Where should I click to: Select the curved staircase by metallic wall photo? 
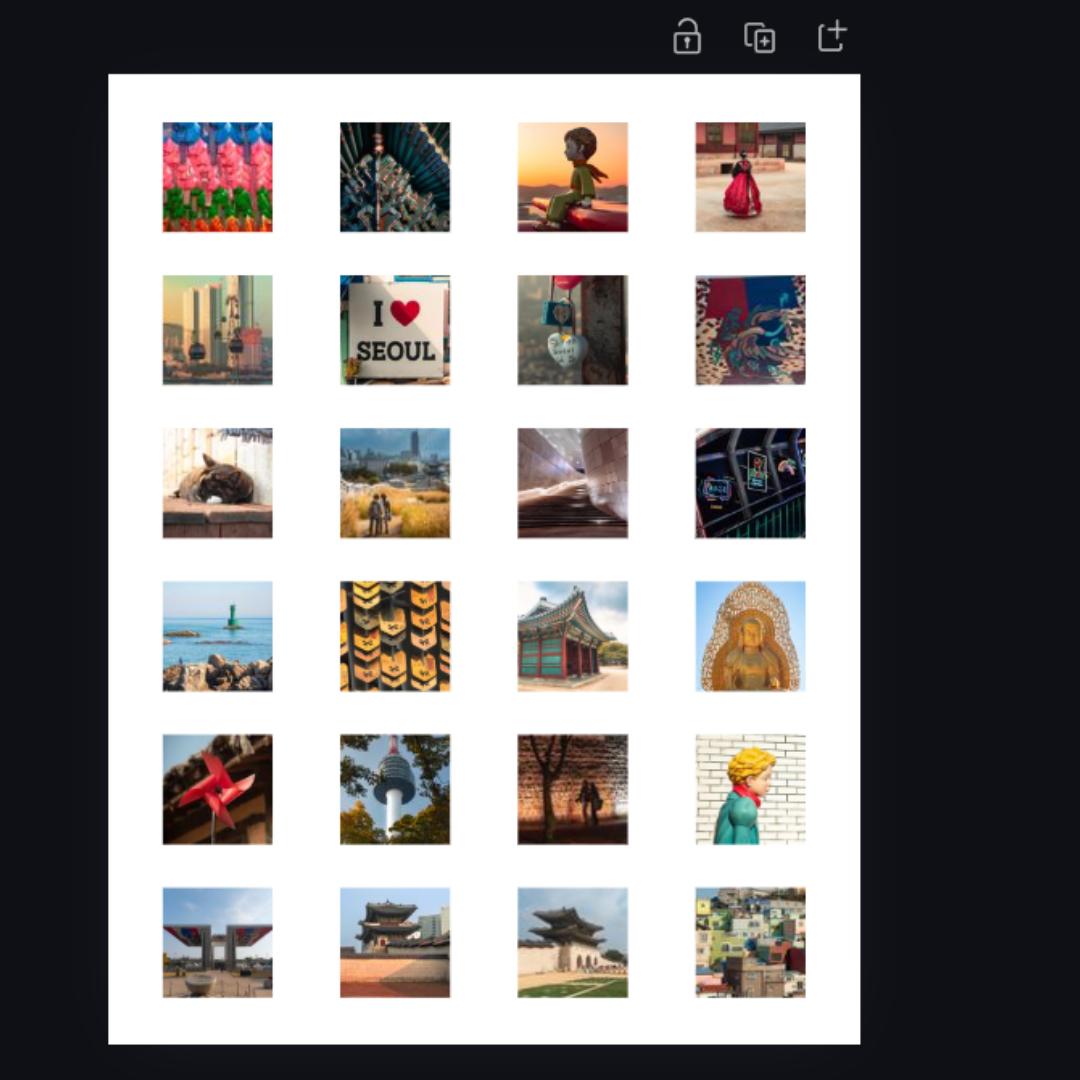pos(573,483)
